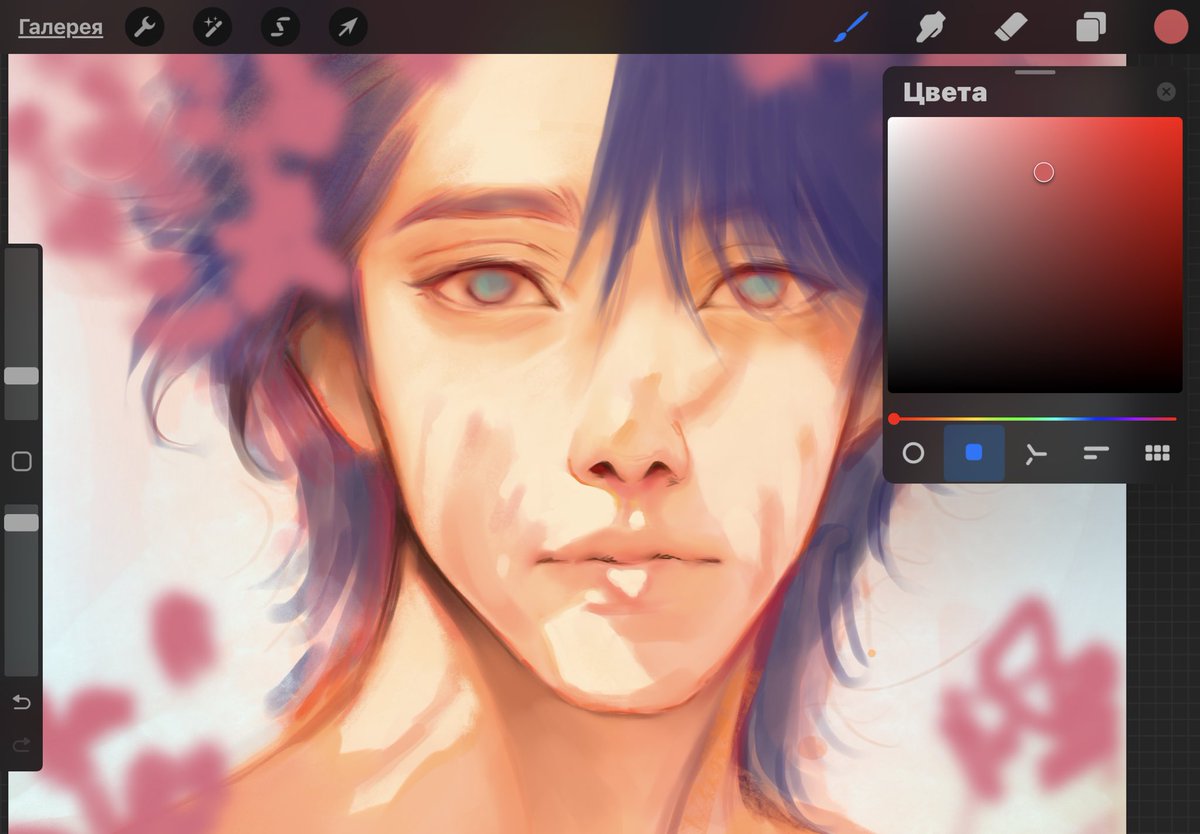The image size is (1200, 834).
Task: Activate the Transform arrow tool
Action: (348, 27)
